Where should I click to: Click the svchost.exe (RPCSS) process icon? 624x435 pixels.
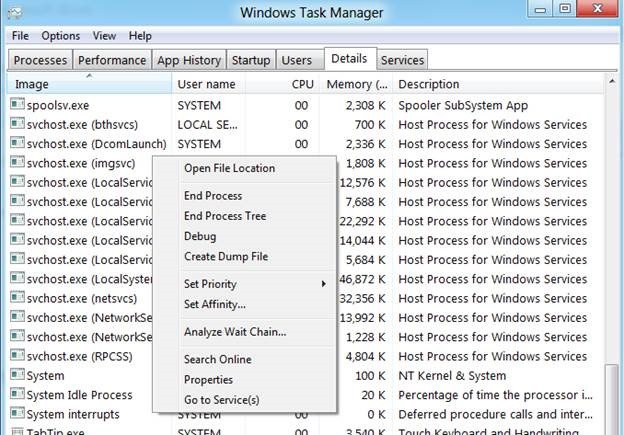click(17, 355)
